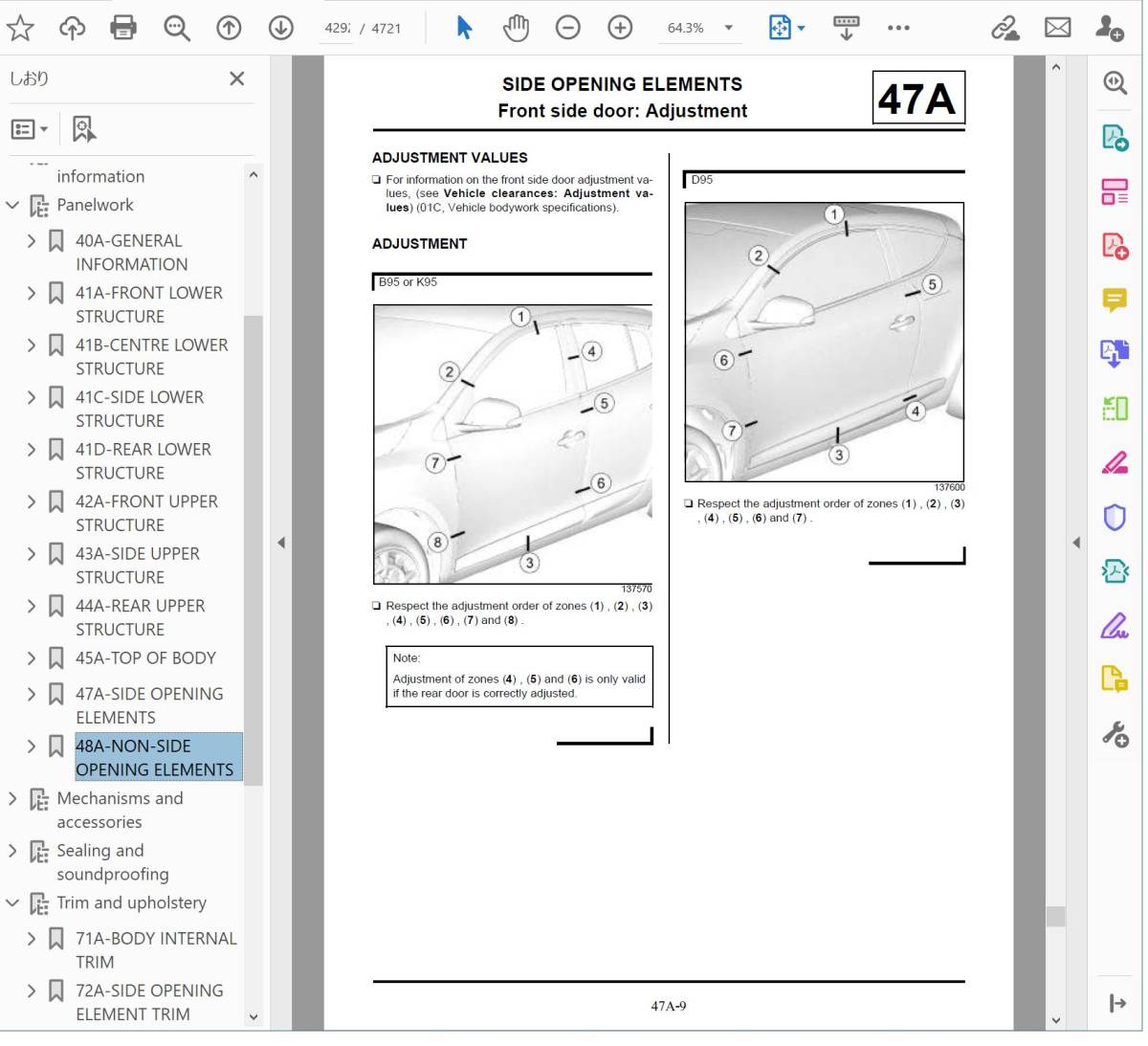
Task: Jump to 44A-REAR UPPER STRUCTURE bookmark
Action: [141, 617]
